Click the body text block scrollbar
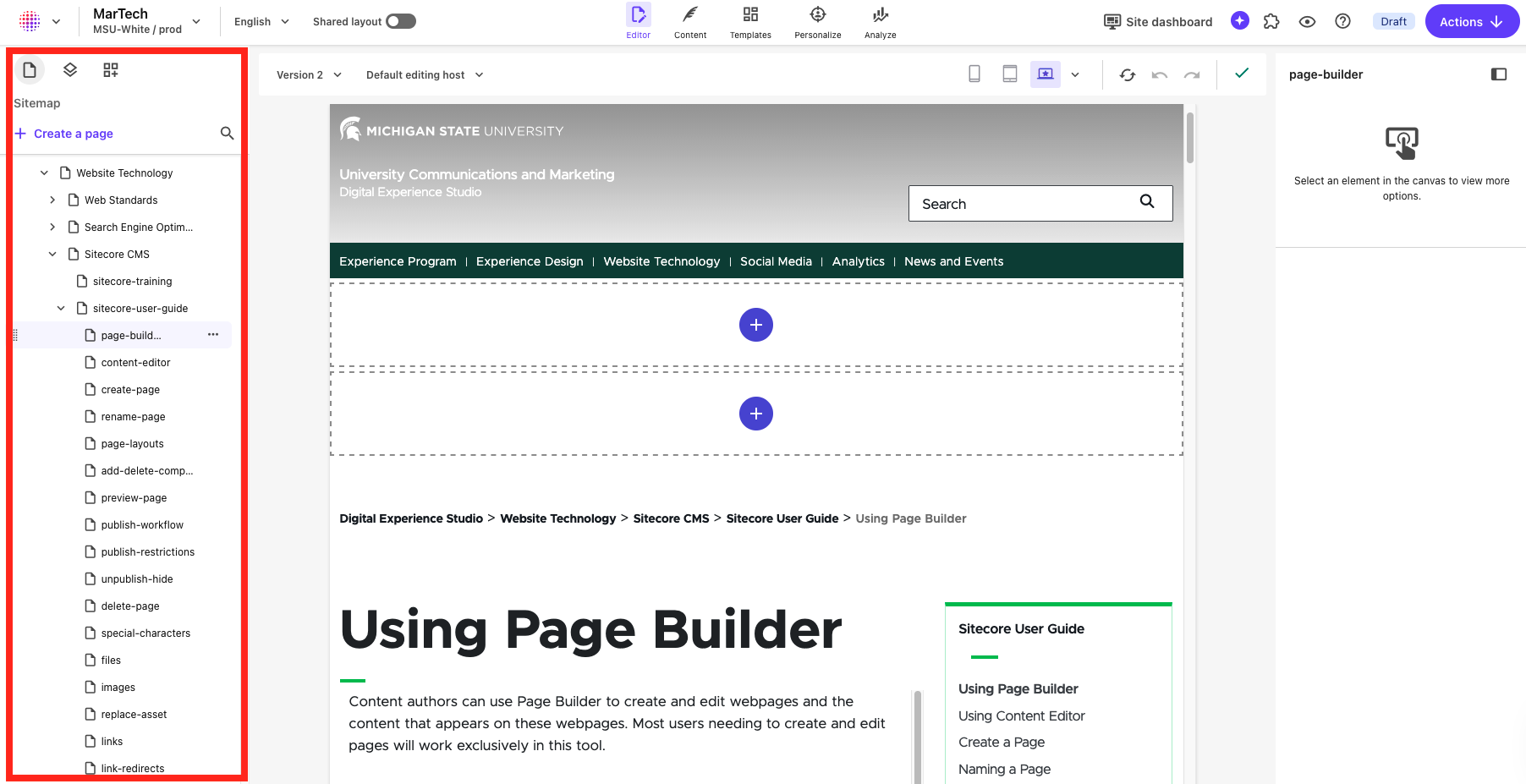Image resolution: width=1526 pixels, height=784 pixels. point(918,736)
